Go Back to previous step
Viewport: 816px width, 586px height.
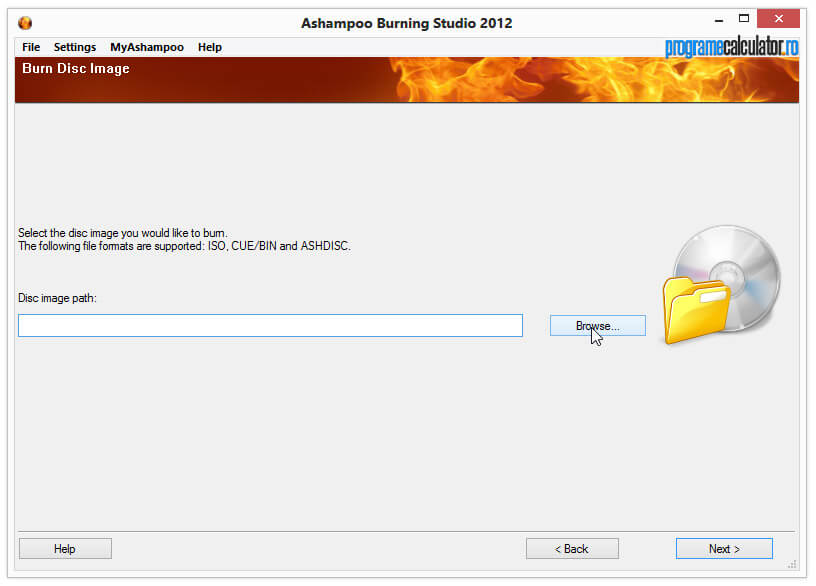[572, 549]
